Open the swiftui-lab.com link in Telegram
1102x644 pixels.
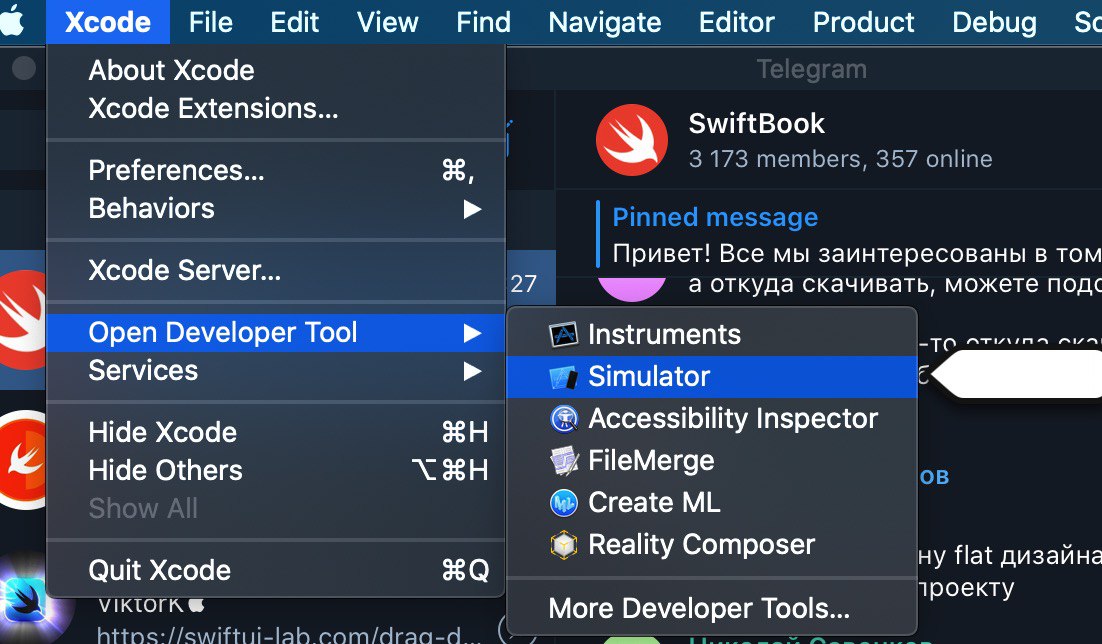(x=289, y=634)
